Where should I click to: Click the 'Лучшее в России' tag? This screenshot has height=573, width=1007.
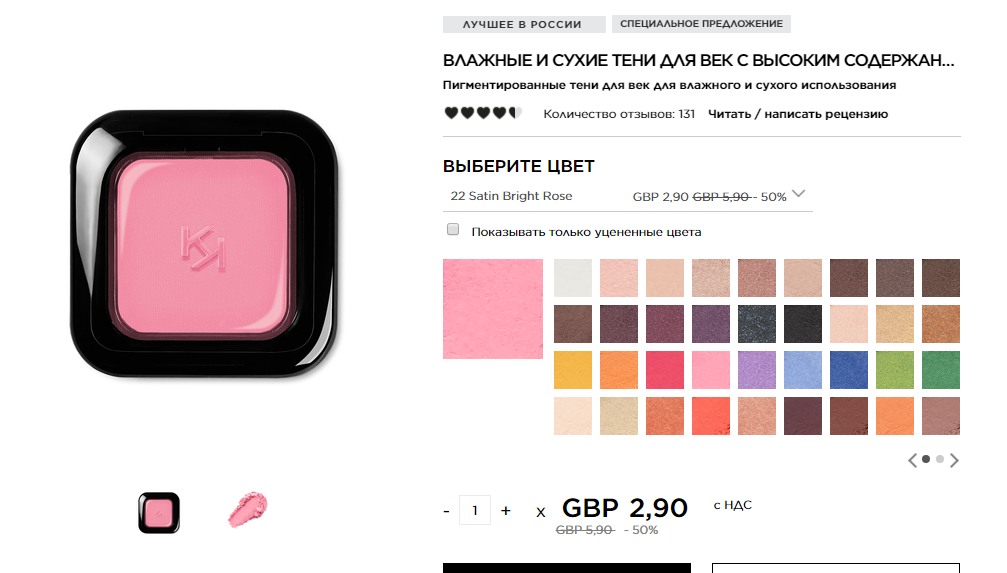point(523,24)
